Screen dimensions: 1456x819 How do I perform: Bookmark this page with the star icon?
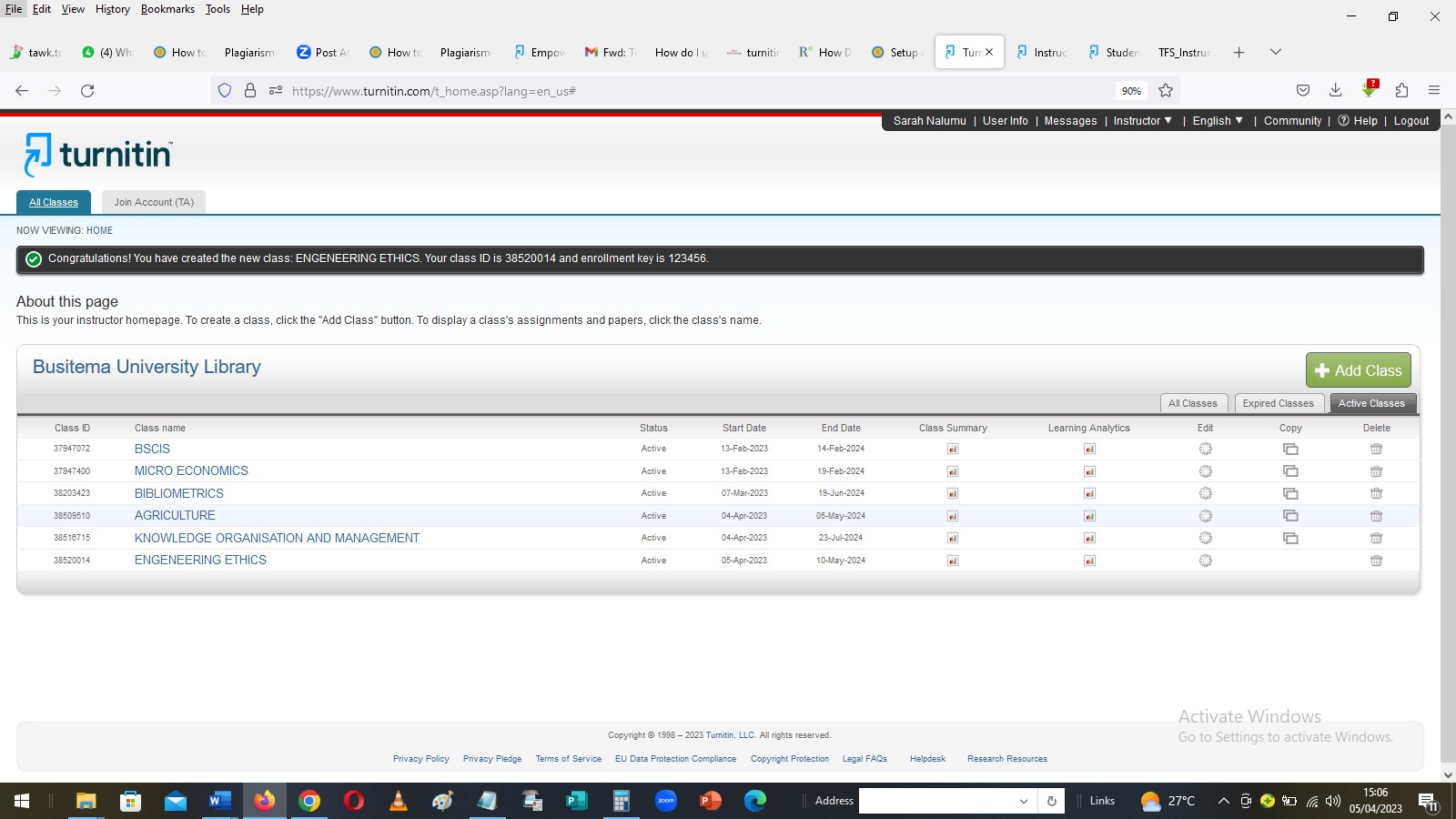(1166, 91)
